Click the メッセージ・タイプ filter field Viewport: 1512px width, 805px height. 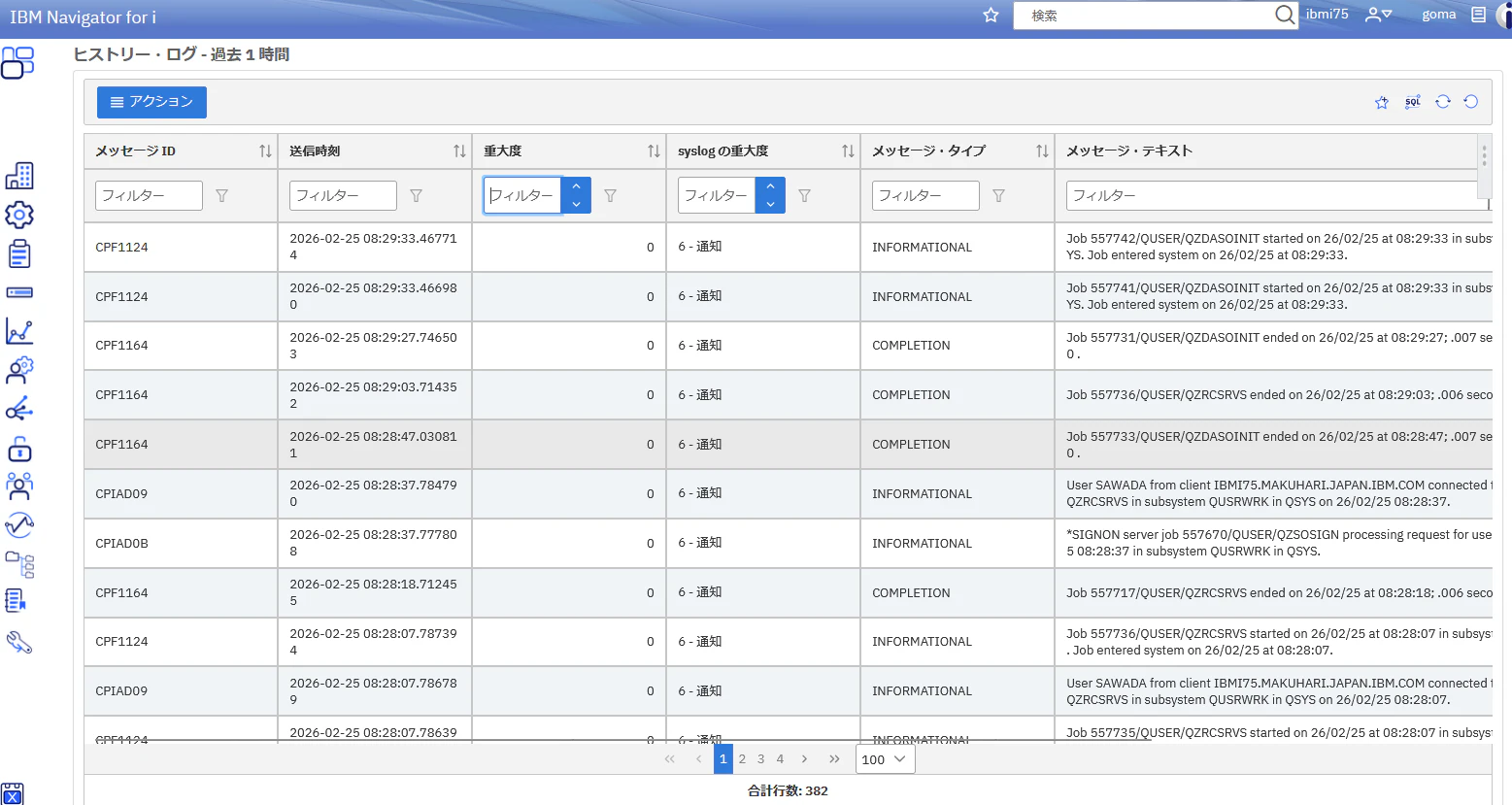point(925,195)
